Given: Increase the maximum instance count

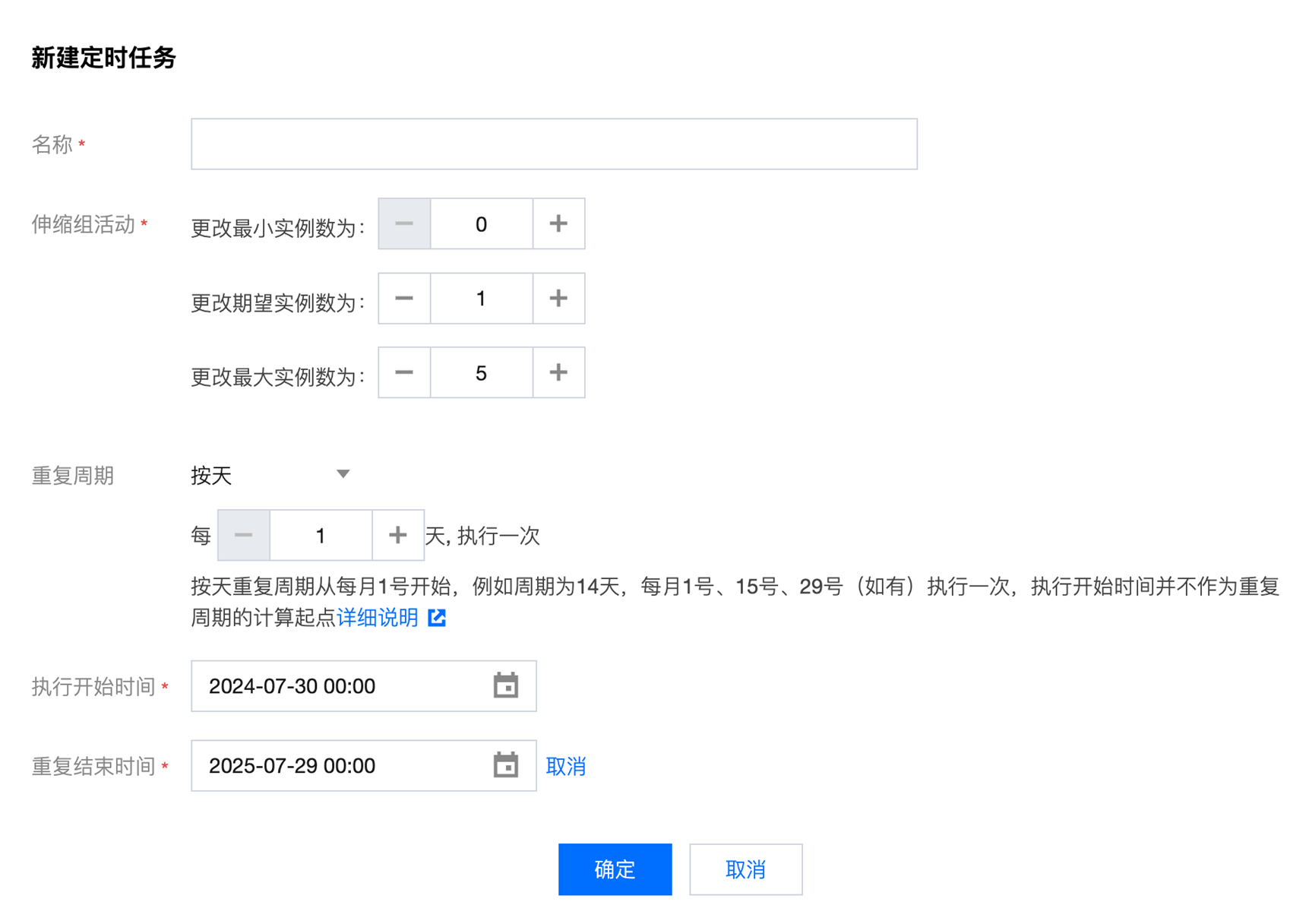Looking at the screenshot, I should tap(558, 372).
